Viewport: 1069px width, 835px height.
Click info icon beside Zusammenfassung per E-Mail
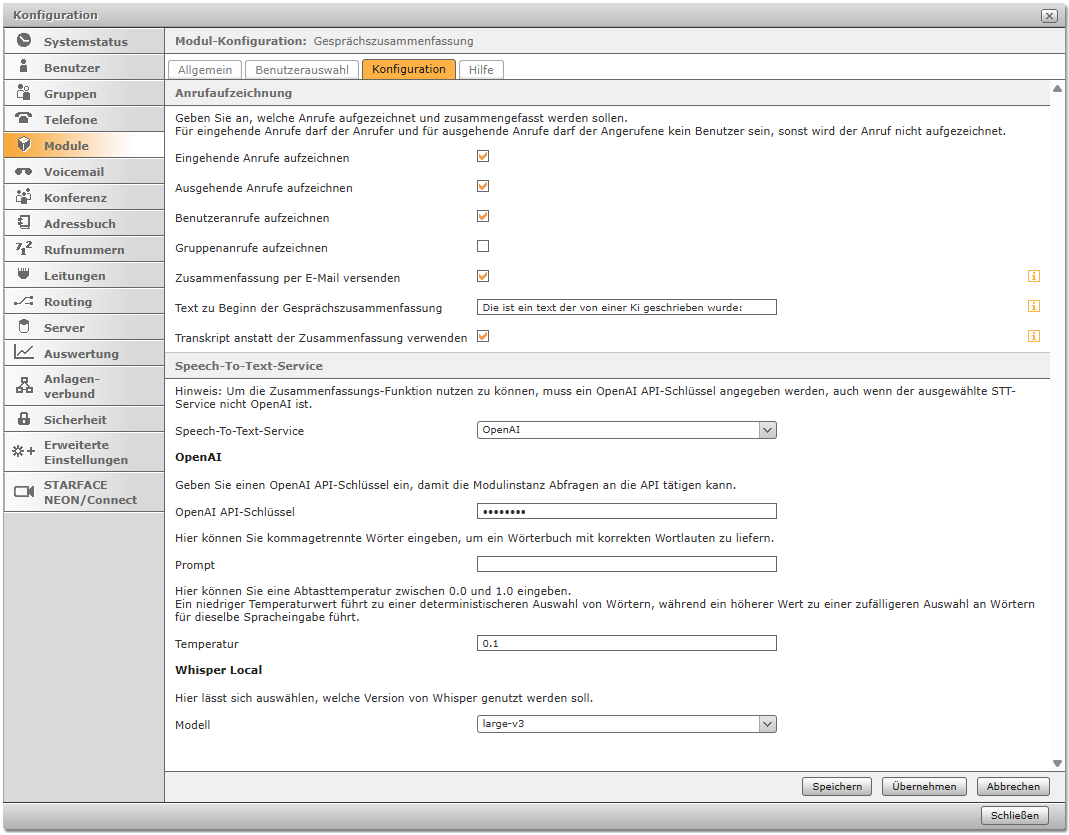click(1034, 276)
